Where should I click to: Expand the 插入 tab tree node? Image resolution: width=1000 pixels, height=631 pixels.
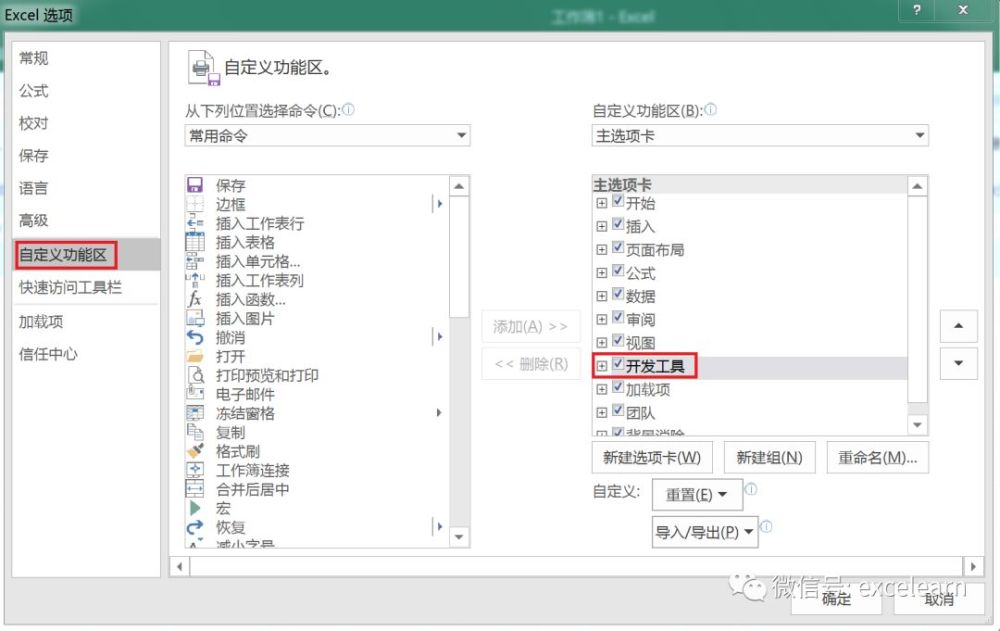pyautogui.click(x=601, y=226)
